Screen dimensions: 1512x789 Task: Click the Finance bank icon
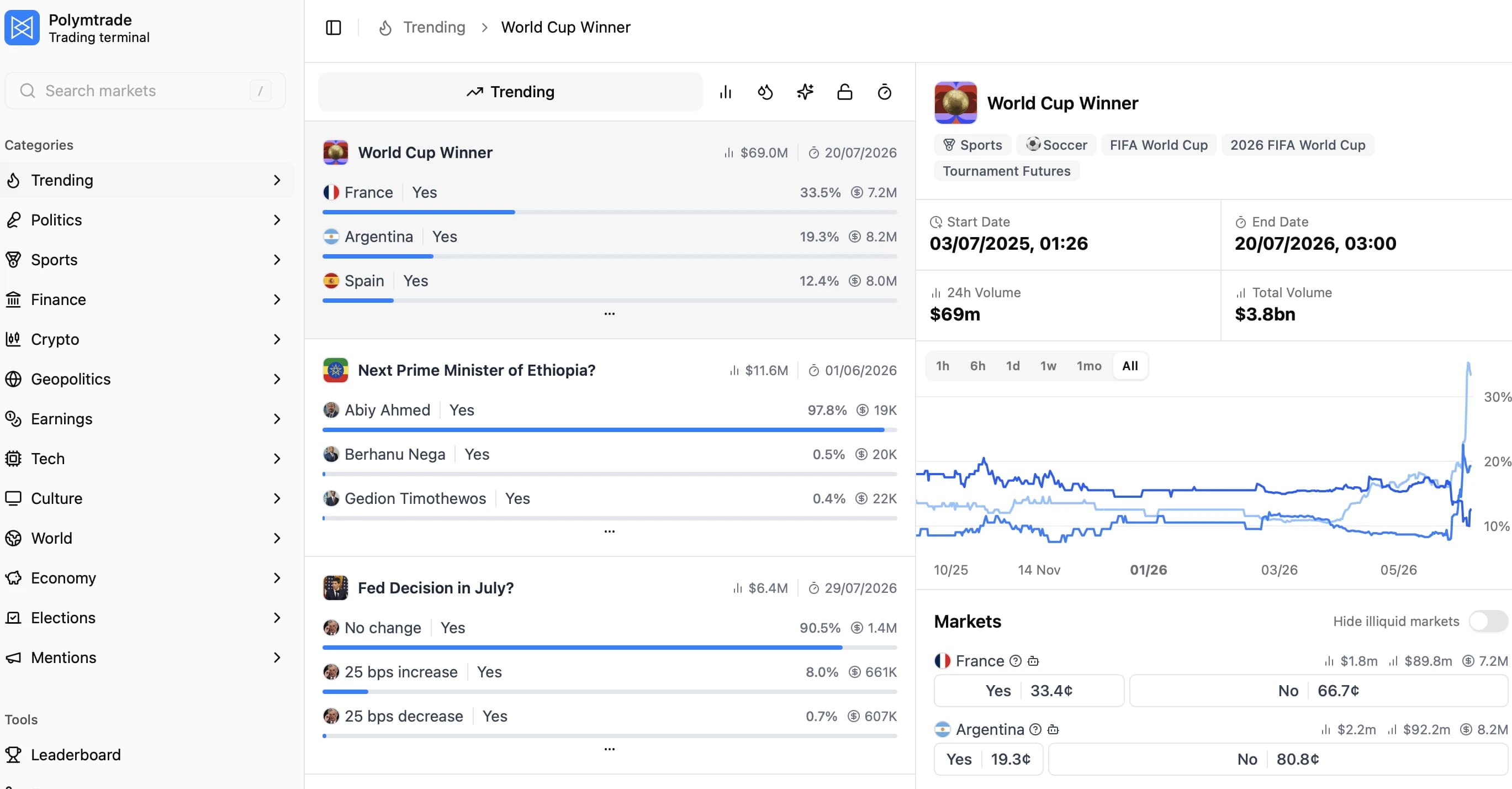tap(13, 299)
